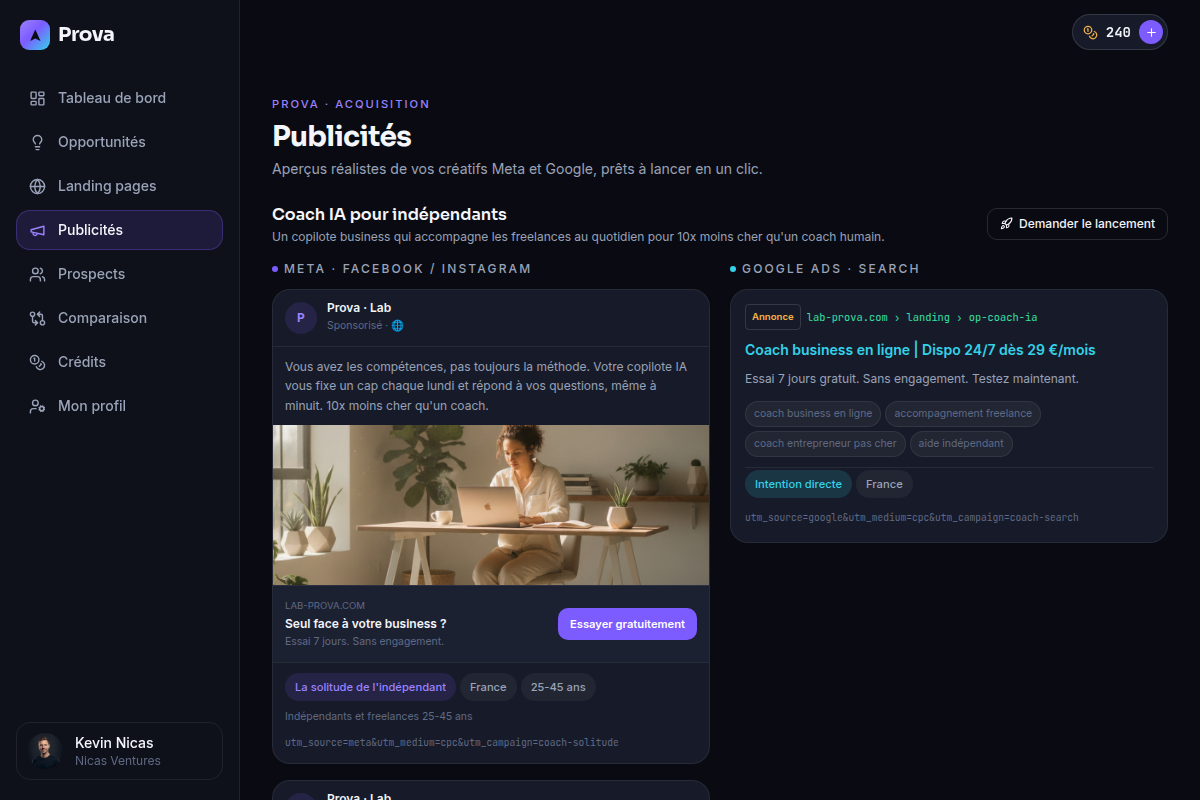Screen dimensions: 1200x800
Task: Select the Opportunités lightbulb icon
Action: [x=38, y=142]
